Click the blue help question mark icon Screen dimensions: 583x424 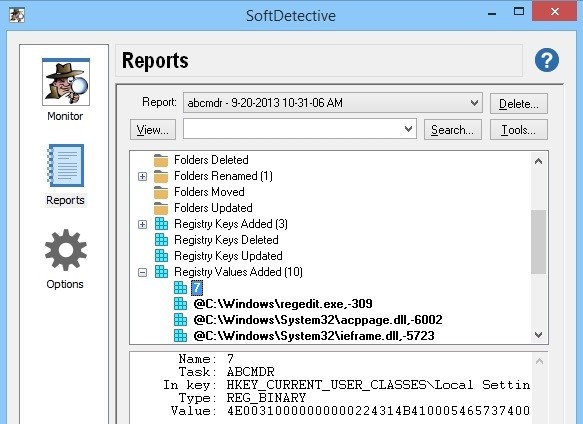click(x=547, y=60)
